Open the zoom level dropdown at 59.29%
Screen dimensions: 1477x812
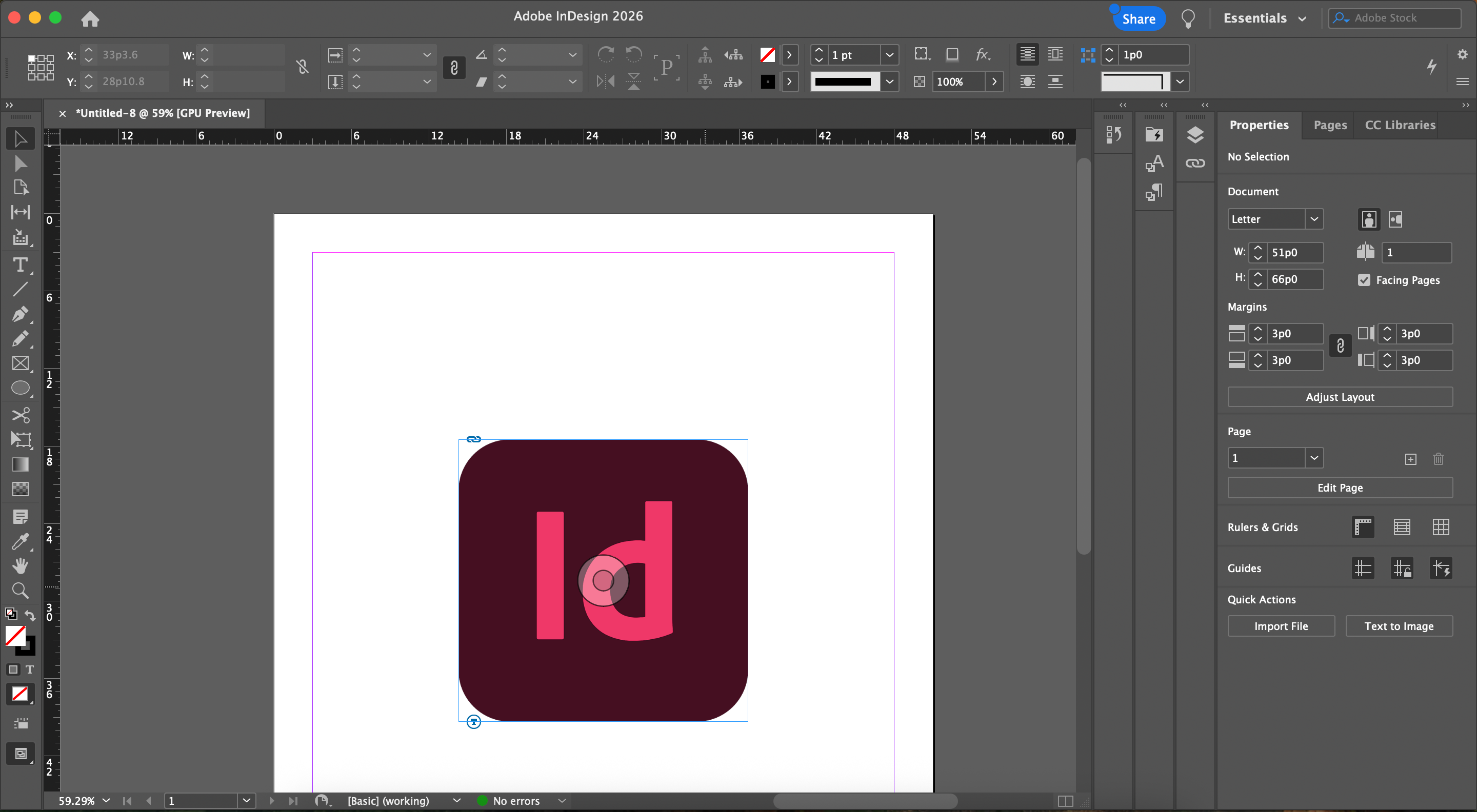click(x=106, y=801)
